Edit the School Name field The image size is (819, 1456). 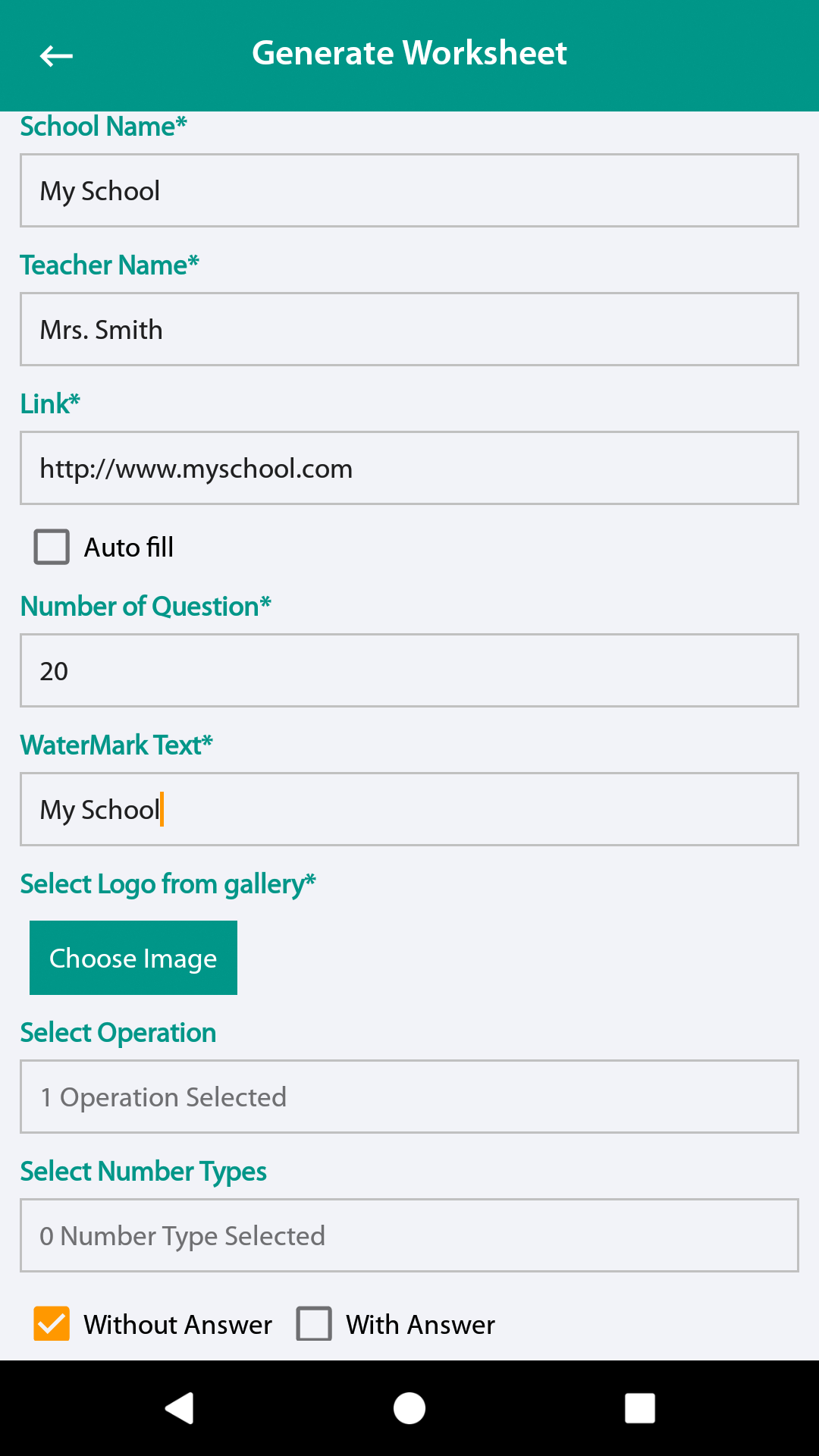[409, 190]
